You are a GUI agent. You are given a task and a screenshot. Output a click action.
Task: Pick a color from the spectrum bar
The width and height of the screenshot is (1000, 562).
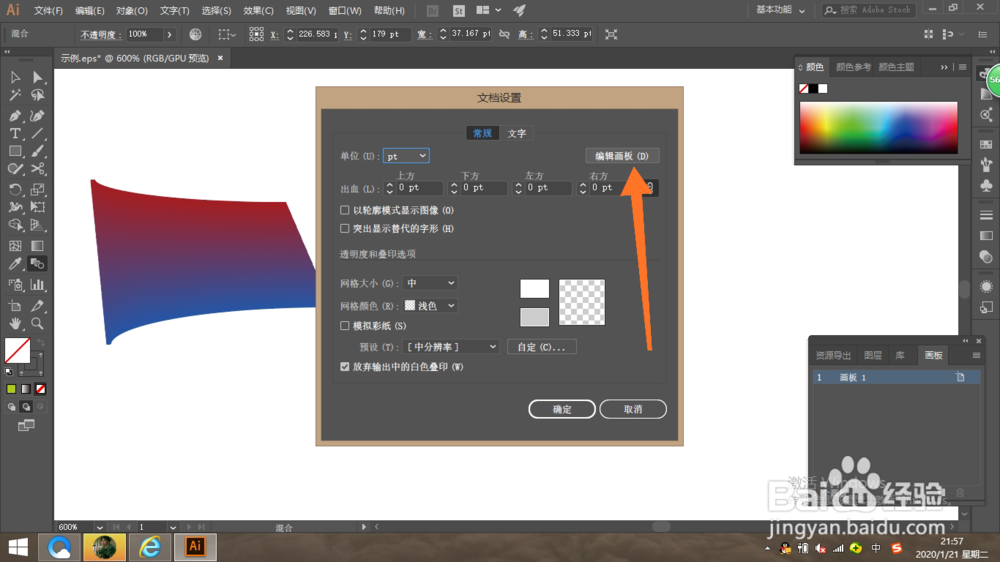point(878,128)
